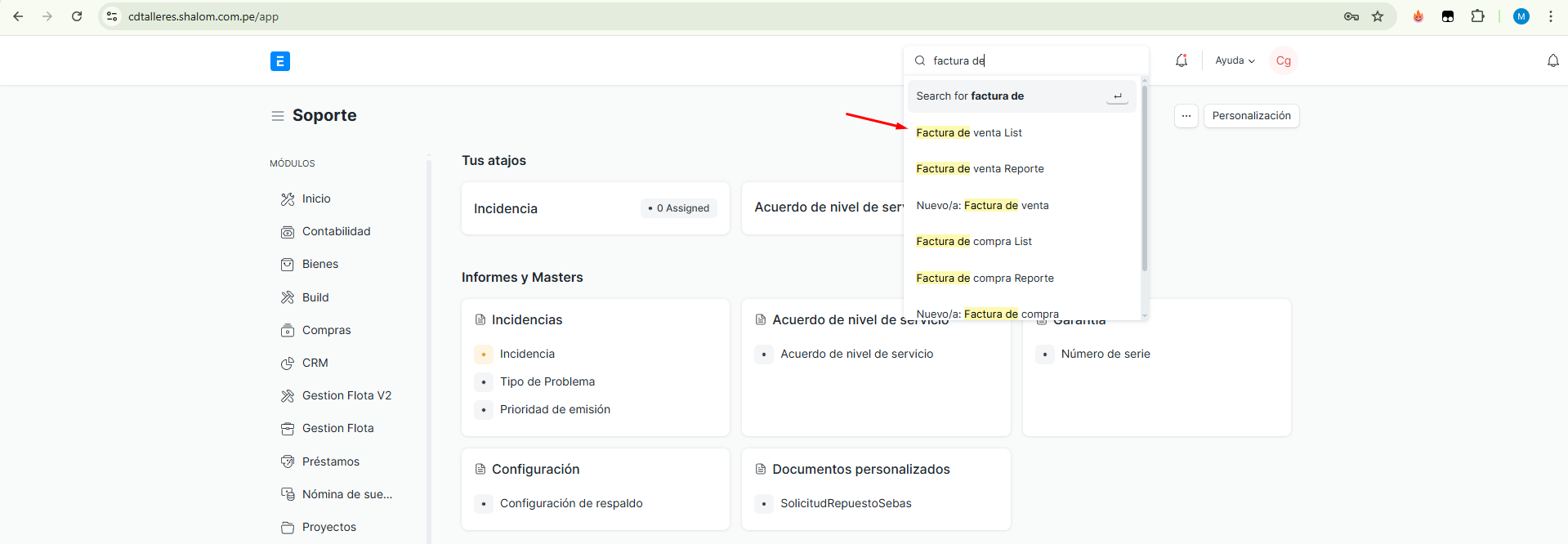Image resolution: width=1568 pixels, height=544 pixels.
Task: Open the Cg user avatar menu
Action: tap(1283, 60)
